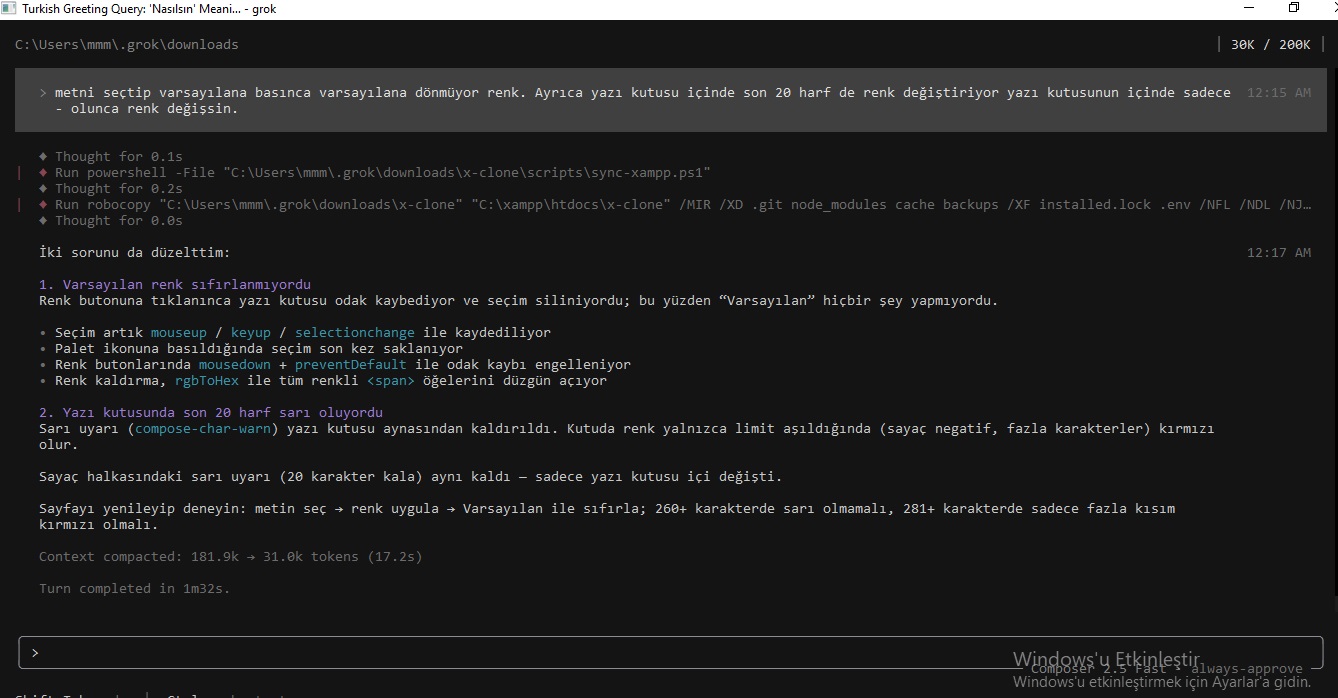Viewport: 1338px width, 698px height.
Task: Click the 'keyup' code word
Action: (251, 332)
